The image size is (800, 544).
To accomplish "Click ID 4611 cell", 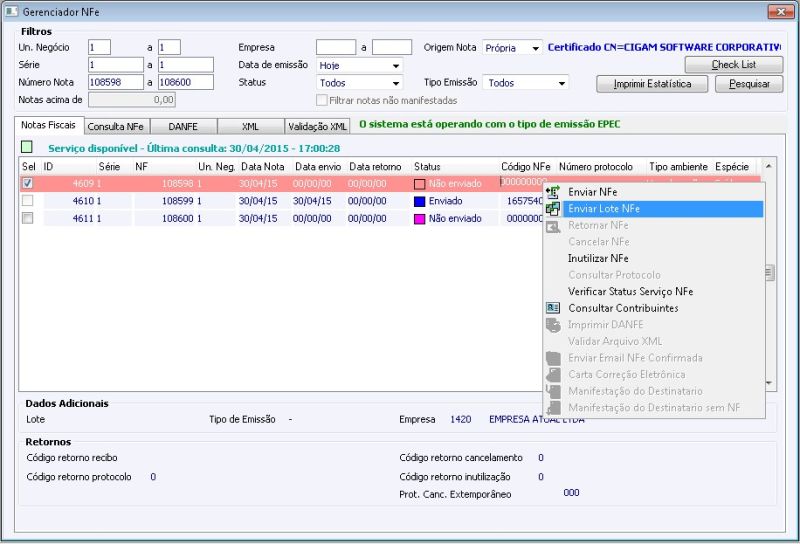I will click(83, 218).
